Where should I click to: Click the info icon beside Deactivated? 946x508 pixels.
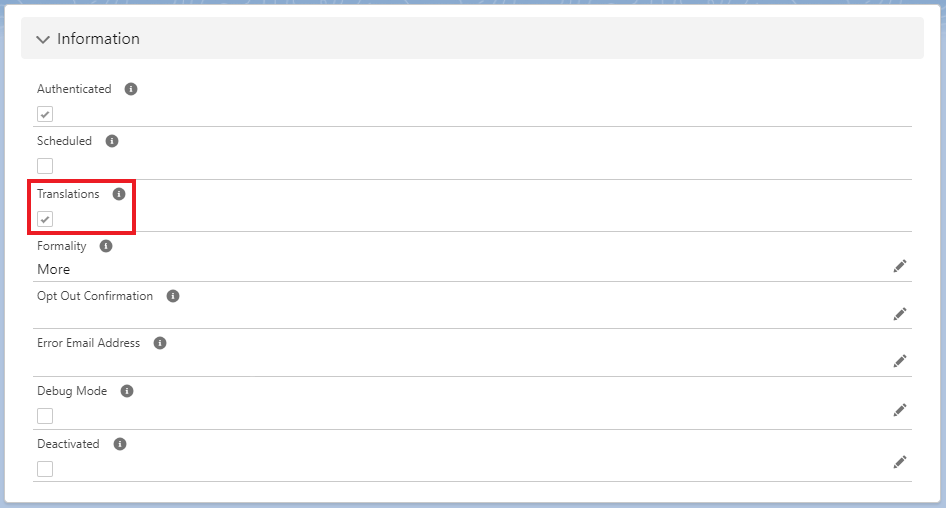pos(120,444)
